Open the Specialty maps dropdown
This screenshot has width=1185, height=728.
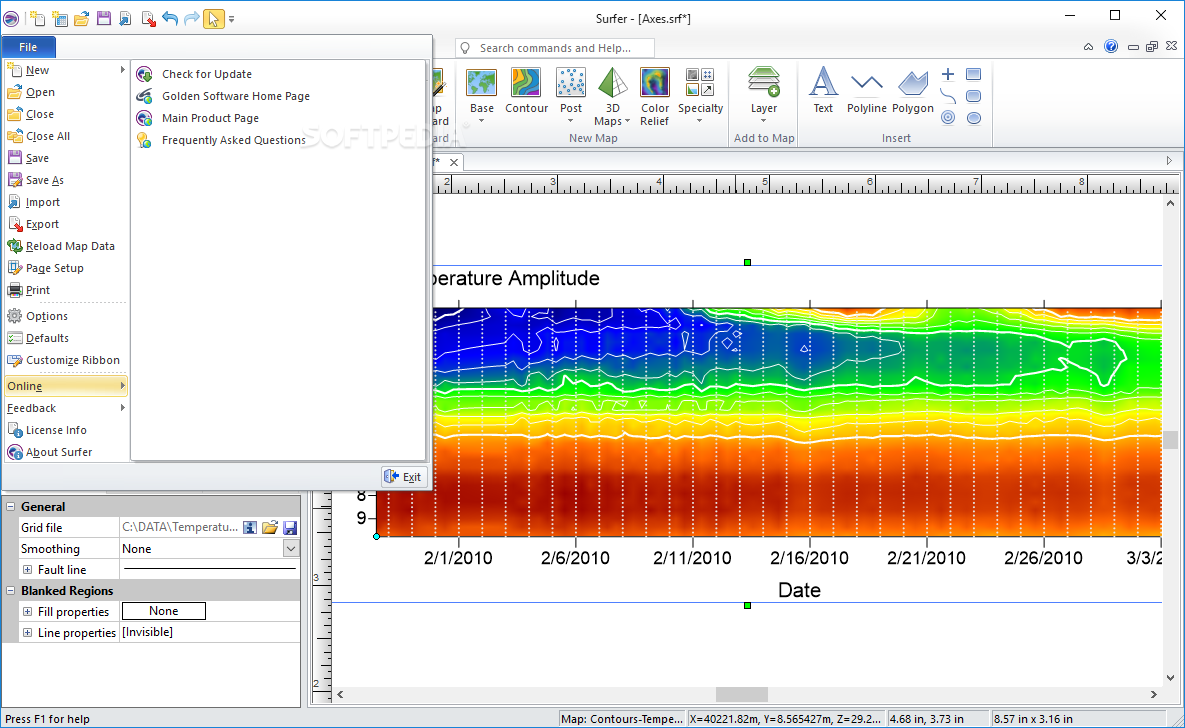click(700, 120)
